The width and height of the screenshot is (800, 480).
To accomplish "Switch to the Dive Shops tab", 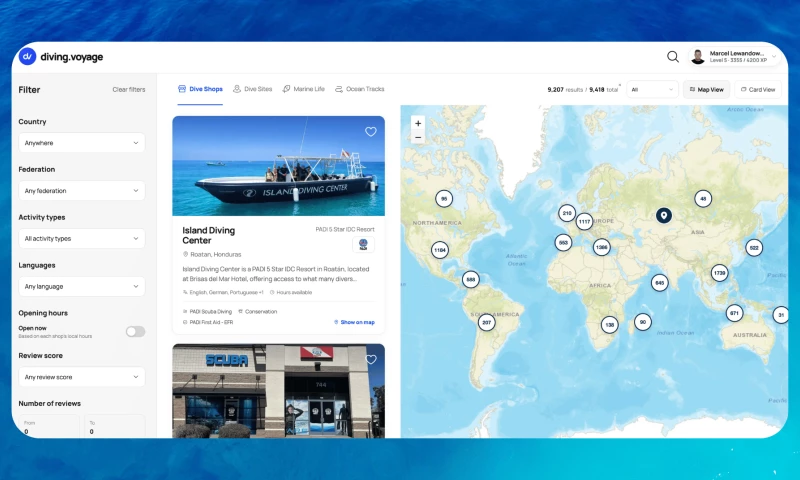I will tap(200, 89).
